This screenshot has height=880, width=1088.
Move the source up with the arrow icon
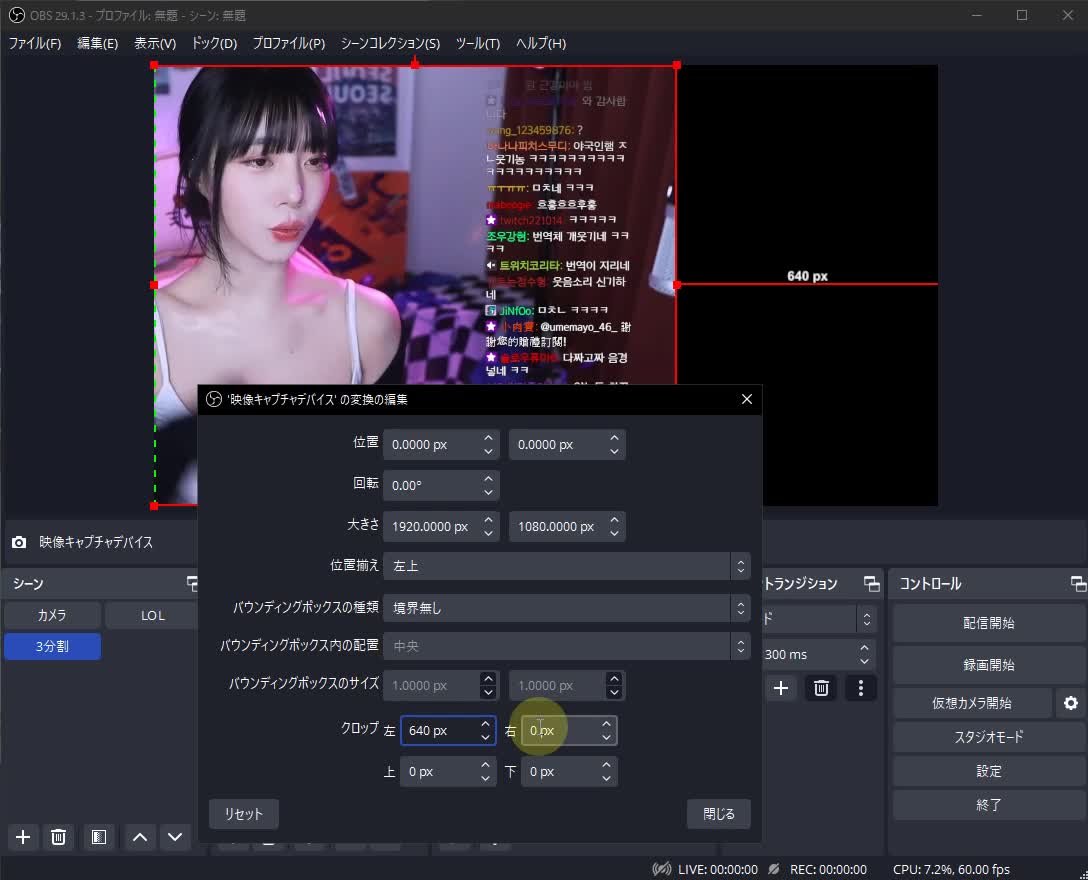coord(139,837)
